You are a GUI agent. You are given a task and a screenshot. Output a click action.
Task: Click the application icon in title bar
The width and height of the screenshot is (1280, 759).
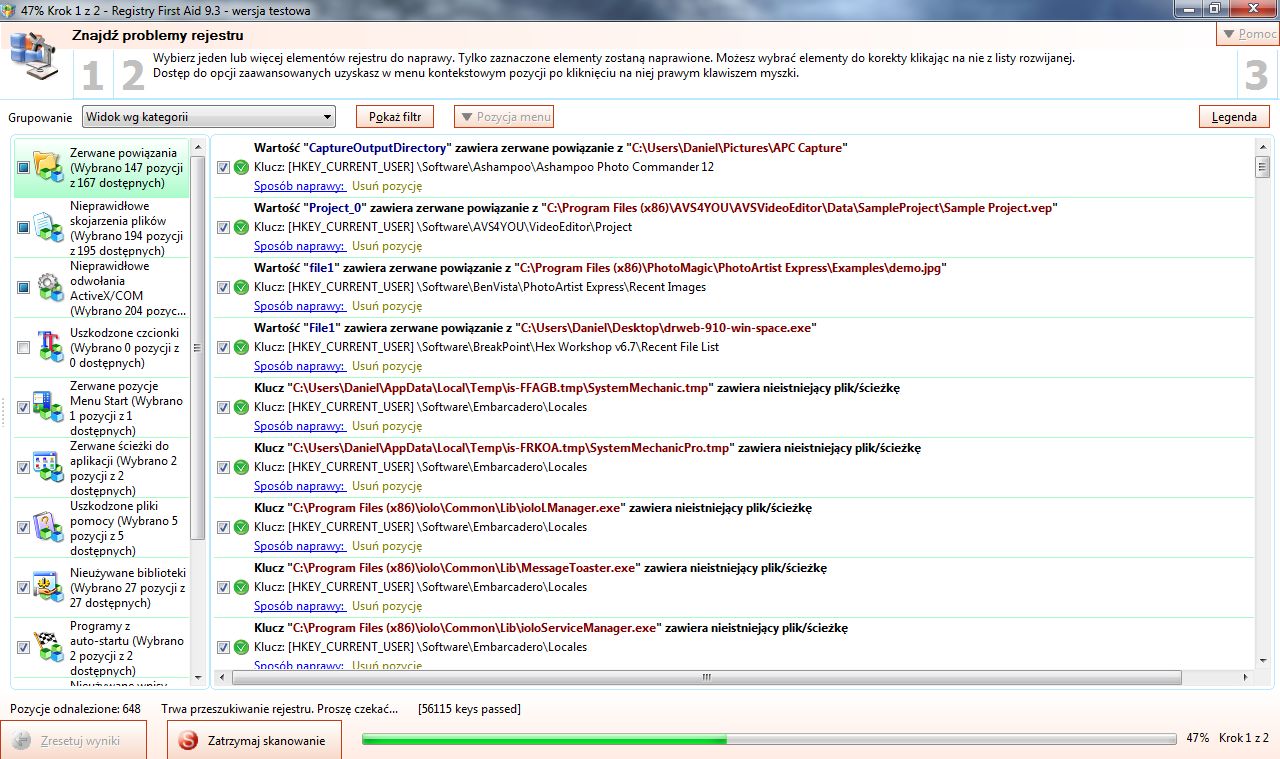(x=10, y=10)
